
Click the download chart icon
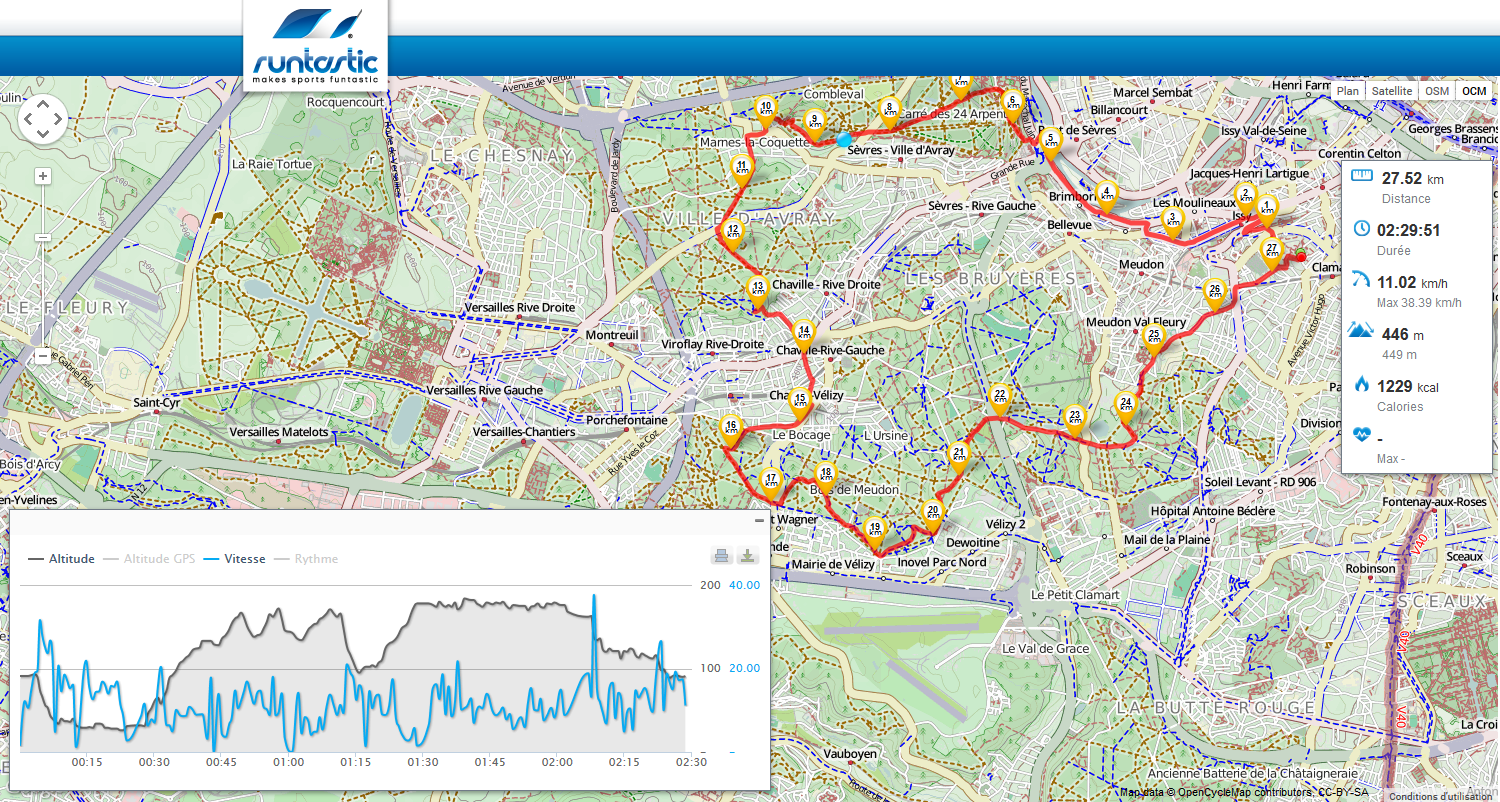(x=748, y=557)
